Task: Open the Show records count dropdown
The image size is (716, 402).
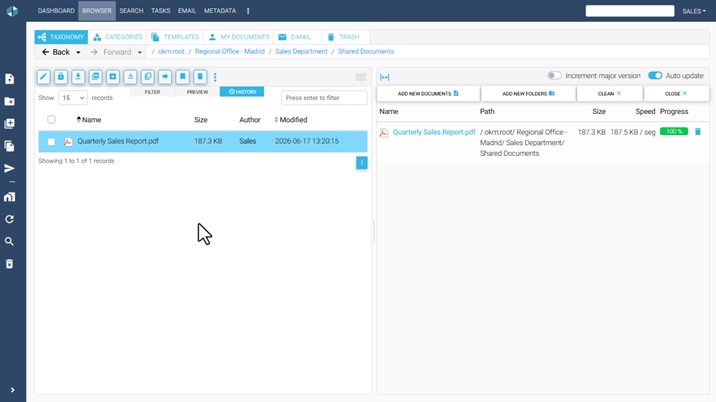Action: (x=73, y=98)
